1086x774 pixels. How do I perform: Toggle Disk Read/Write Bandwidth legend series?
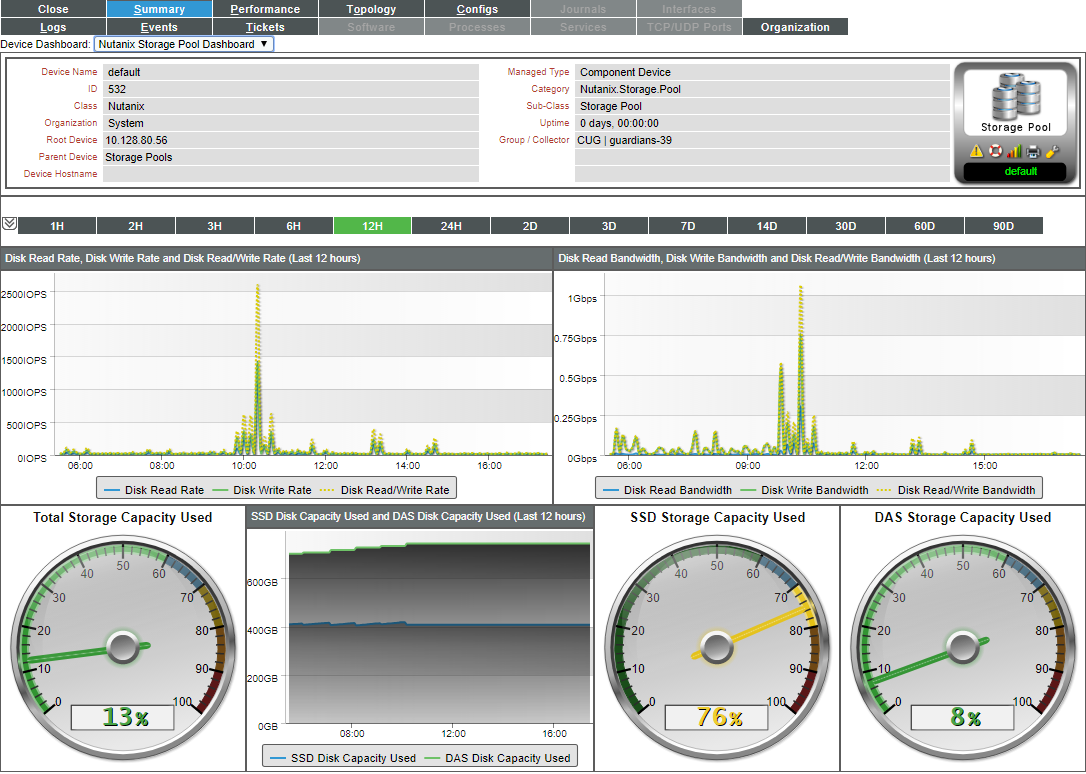956,489
